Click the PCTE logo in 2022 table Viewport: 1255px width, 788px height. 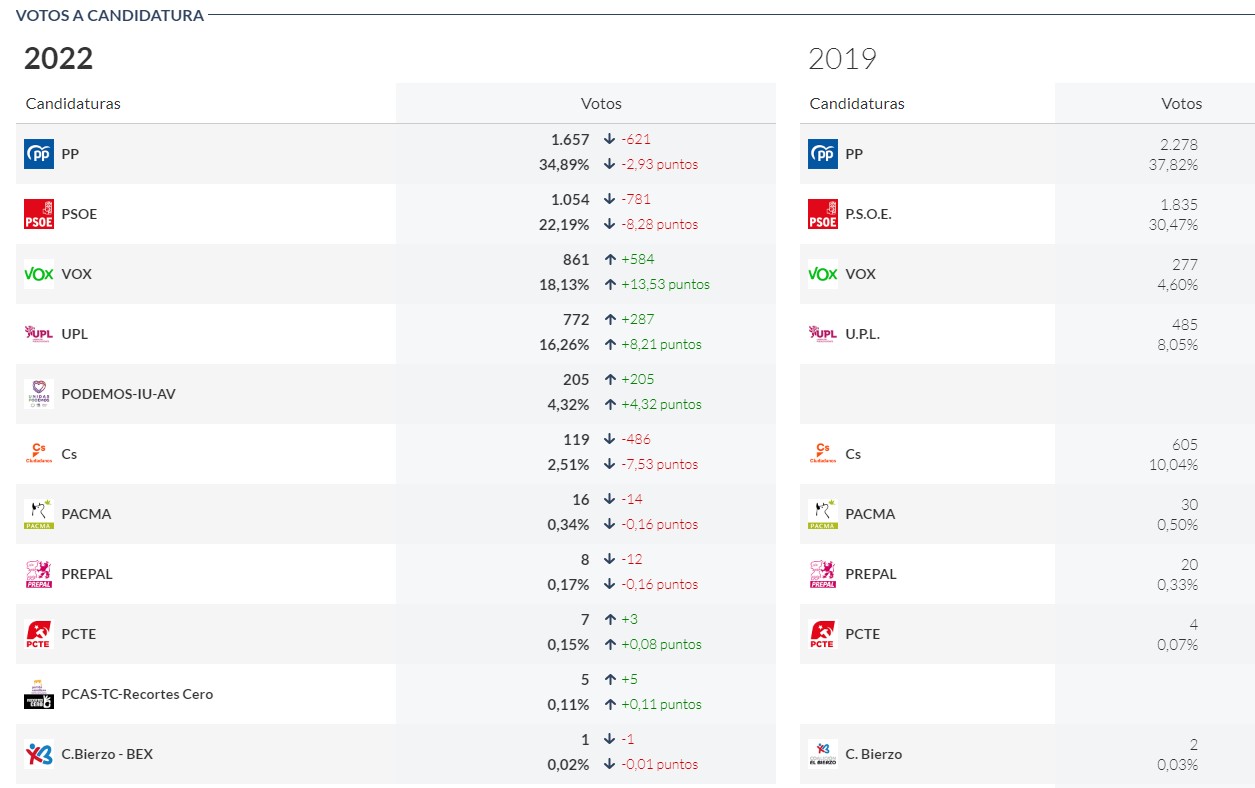(x=39, y=634)
